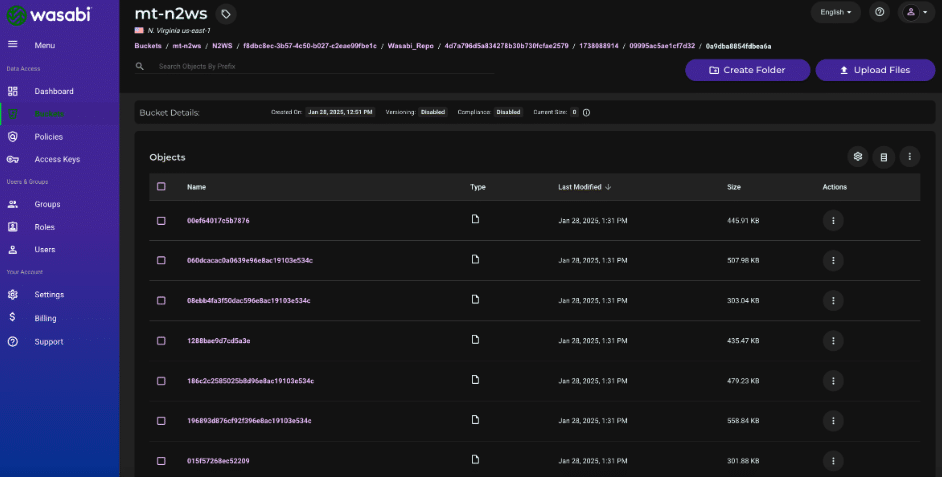Viewport: 942px width, 477px height.
Task: Check the box for 1288bae9d7cd5a3e
Action: tap(161, 341)
